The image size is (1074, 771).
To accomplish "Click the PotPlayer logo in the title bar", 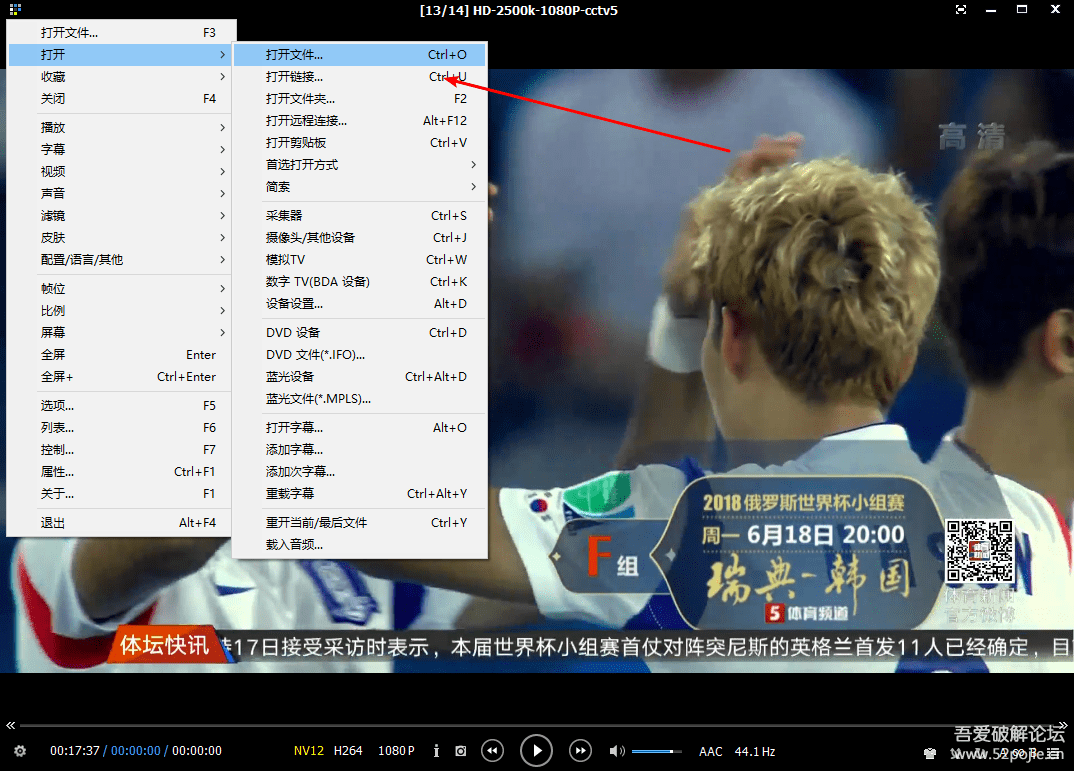I will pyautogui.click(x=14, y=10).
